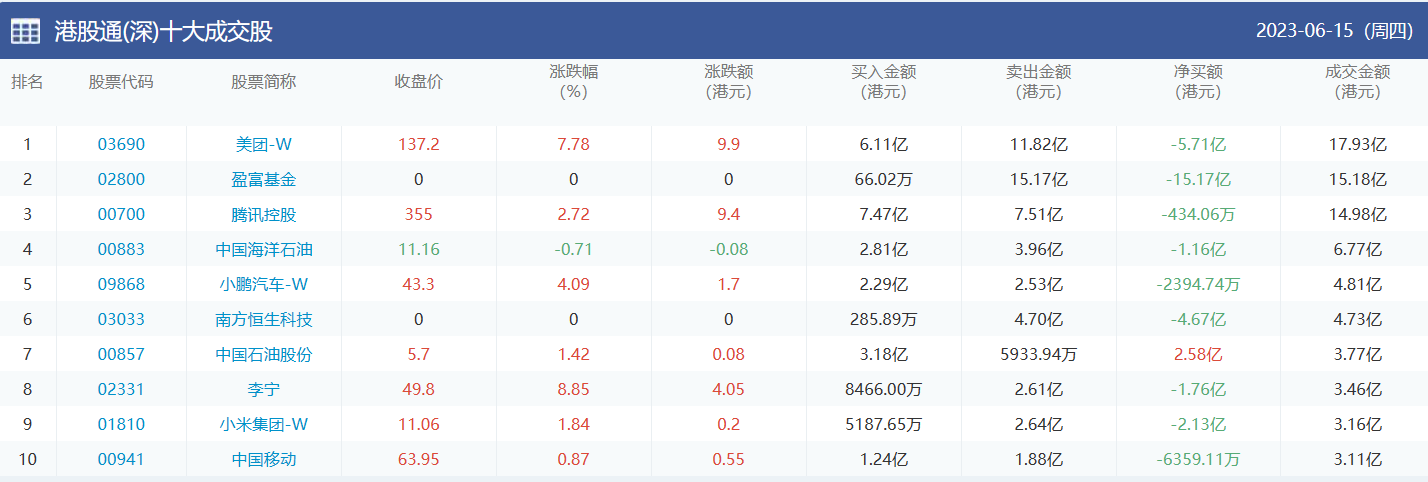Click the table grid icon in header

point(25,31)
